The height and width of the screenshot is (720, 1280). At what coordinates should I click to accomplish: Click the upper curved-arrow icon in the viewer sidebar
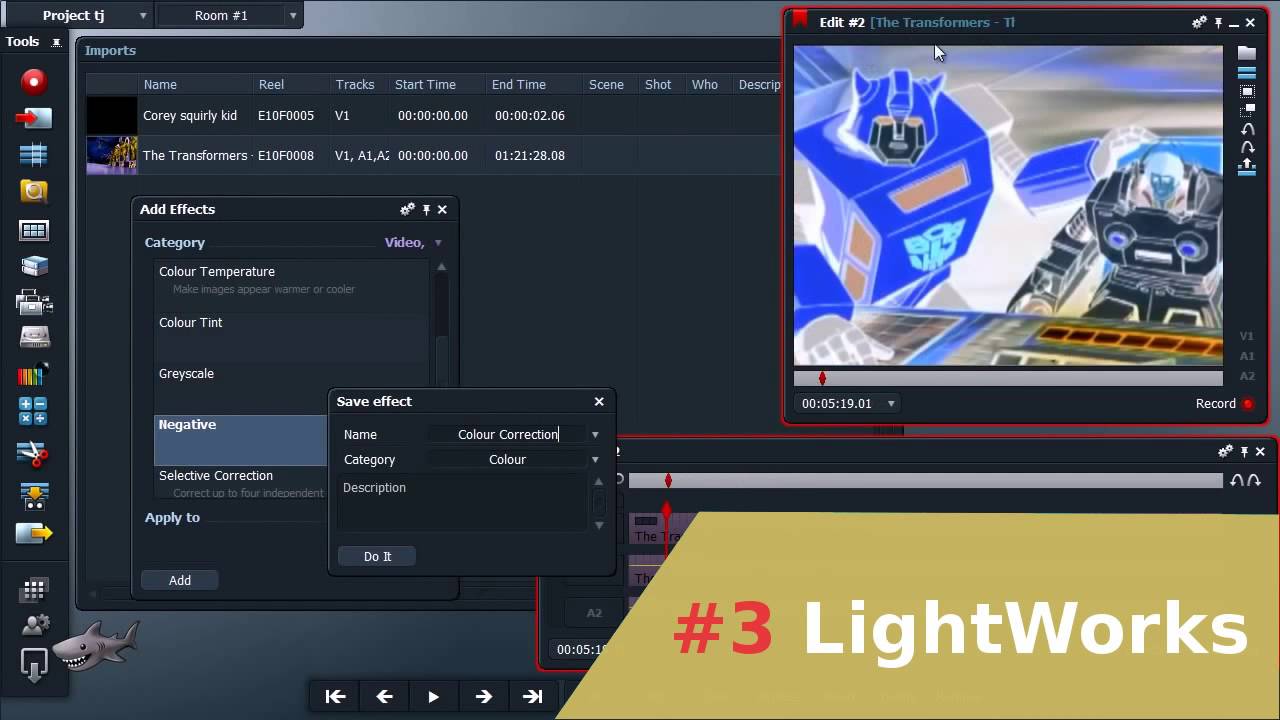pyautogui.click(x=1247, y=129)
